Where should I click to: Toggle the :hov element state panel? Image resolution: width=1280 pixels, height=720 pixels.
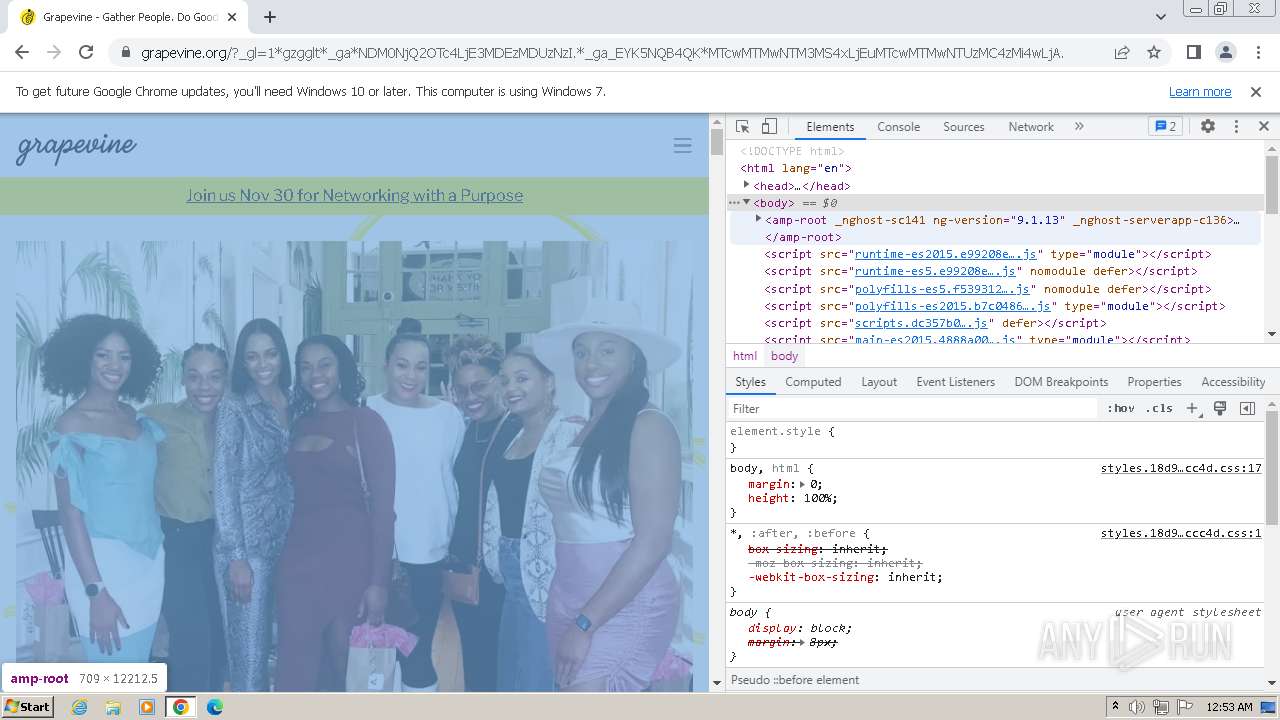(1121, 408)
